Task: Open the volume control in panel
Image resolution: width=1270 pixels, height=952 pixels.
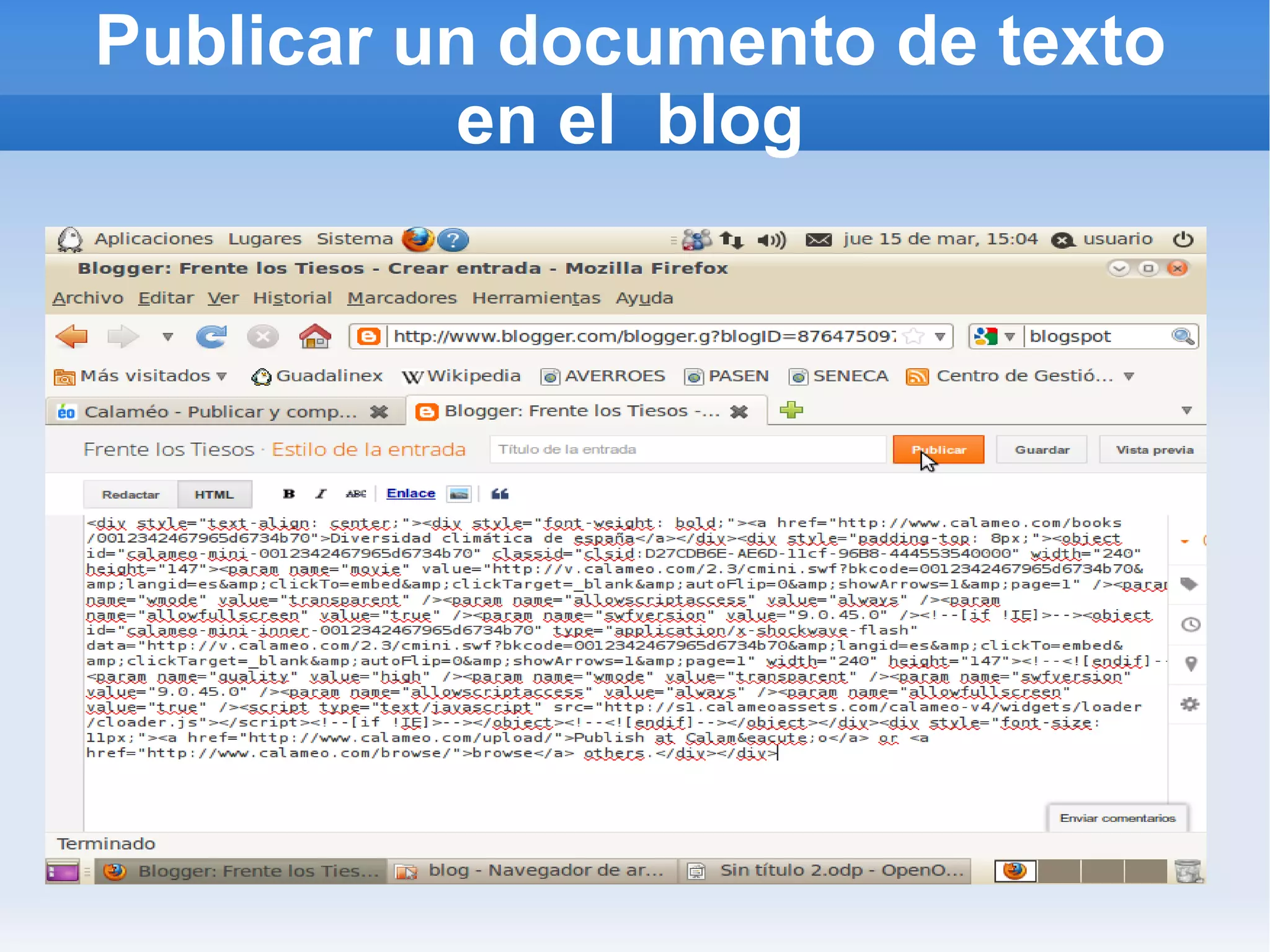Action: point(771,240)
